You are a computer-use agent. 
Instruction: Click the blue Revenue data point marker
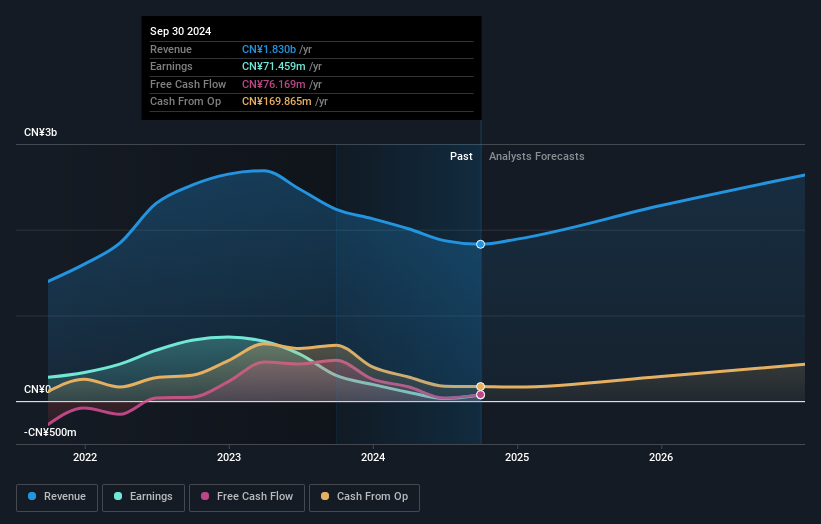click(480, 244)
